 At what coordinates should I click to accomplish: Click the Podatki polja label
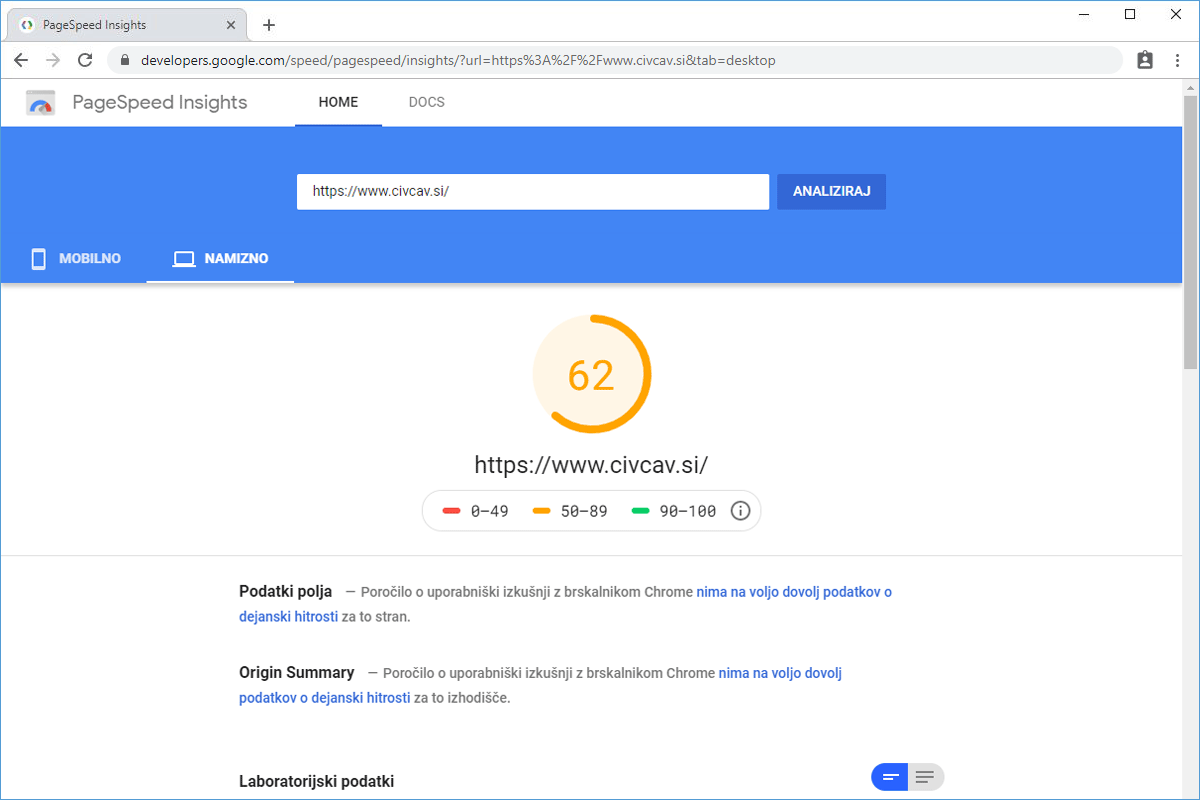tap(285, 591)
